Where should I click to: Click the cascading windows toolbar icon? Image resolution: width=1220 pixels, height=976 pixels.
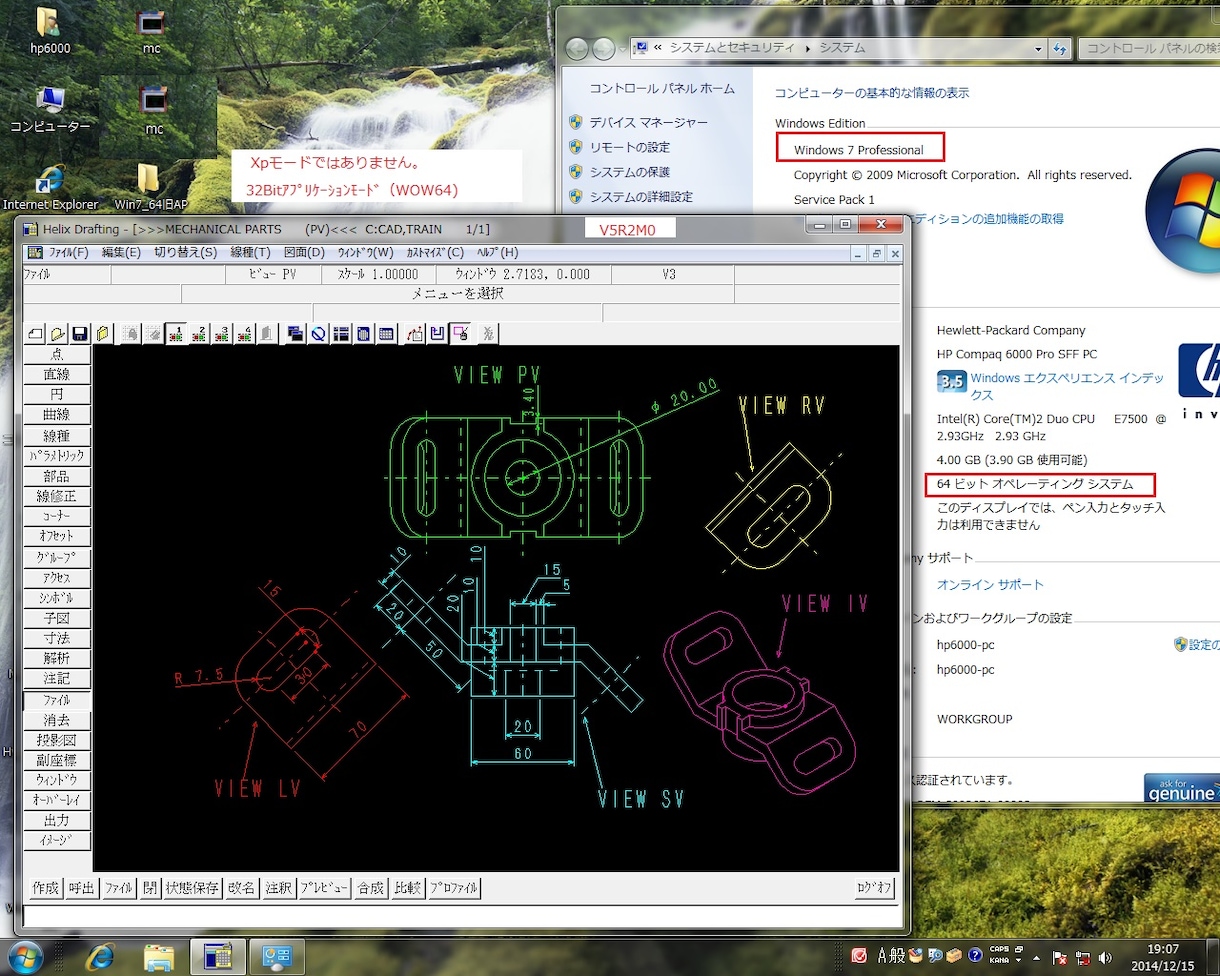click(x=296, y=334)
